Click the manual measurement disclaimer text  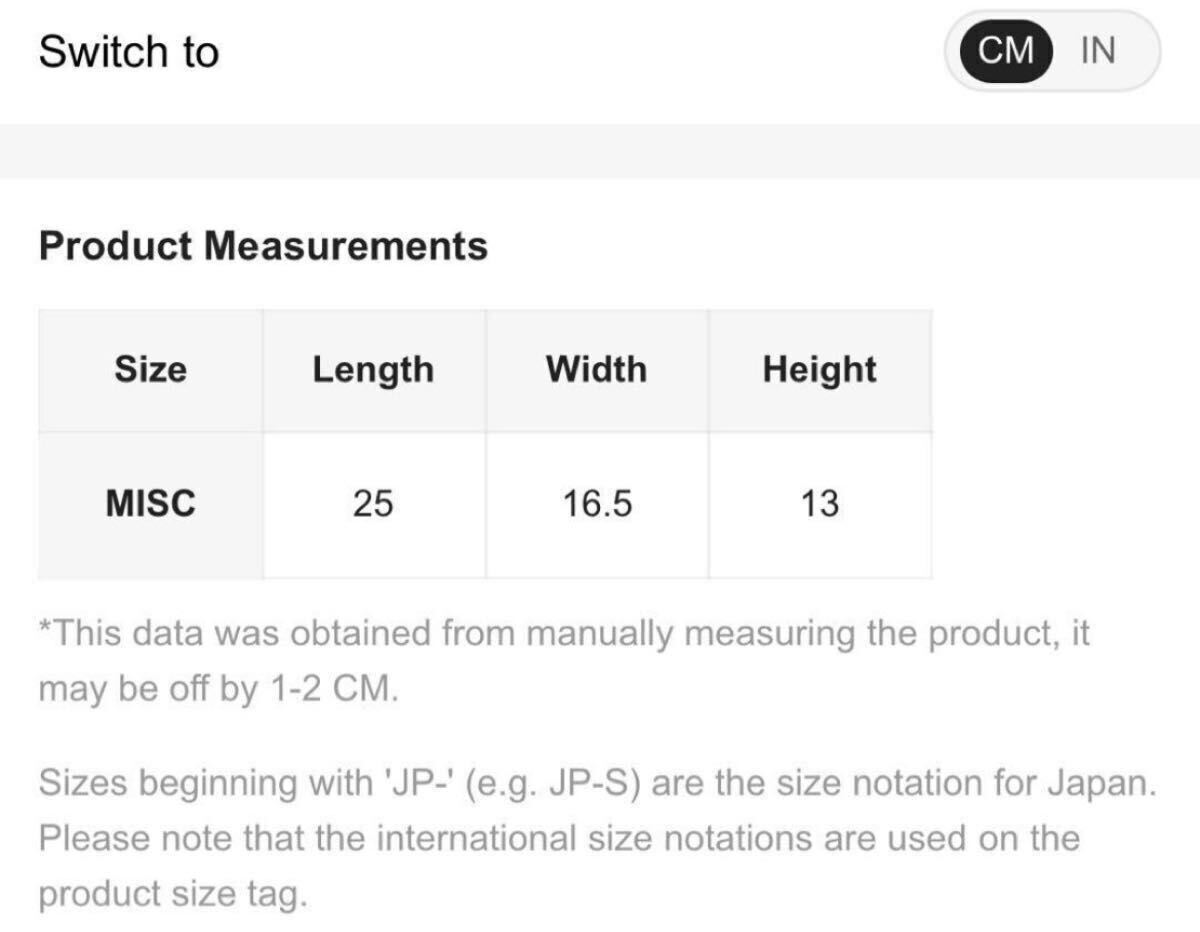click(x=564, y=634)
